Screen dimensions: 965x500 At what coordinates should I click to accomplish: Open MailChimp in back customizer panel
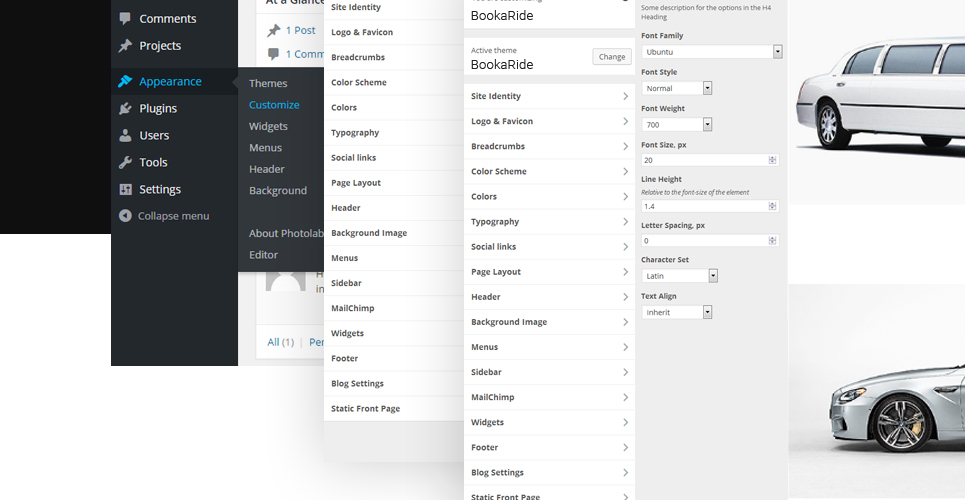point(394,308)
